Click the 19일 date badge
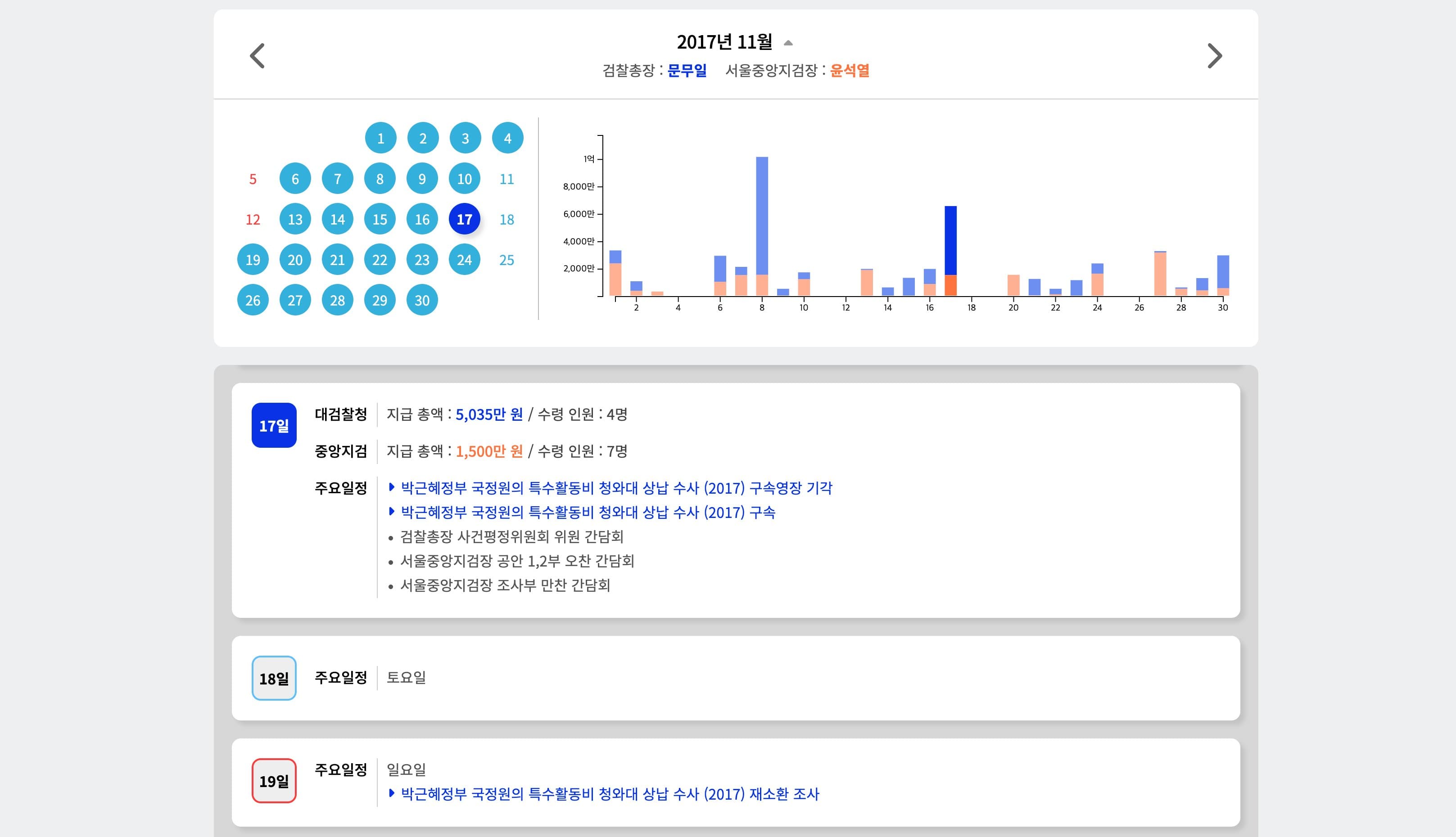1456x837 pixels. [274, 781]
